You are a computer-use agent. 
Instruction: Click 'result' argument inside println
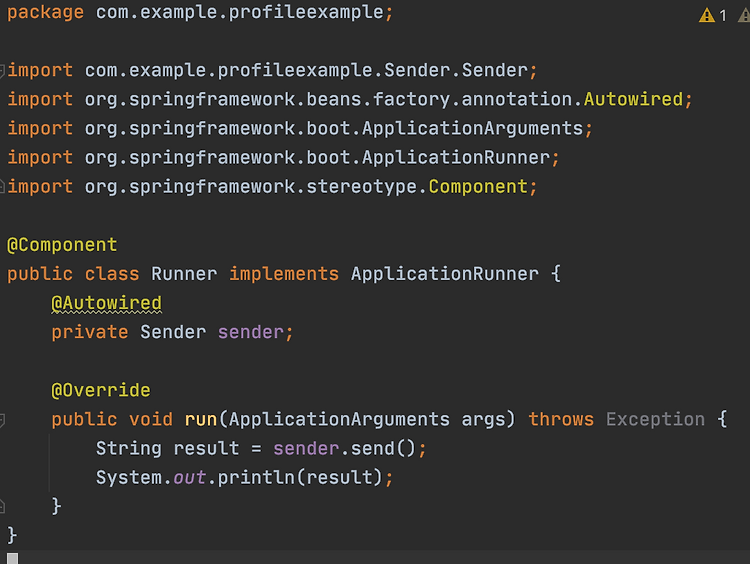click(x=339, y=478)
